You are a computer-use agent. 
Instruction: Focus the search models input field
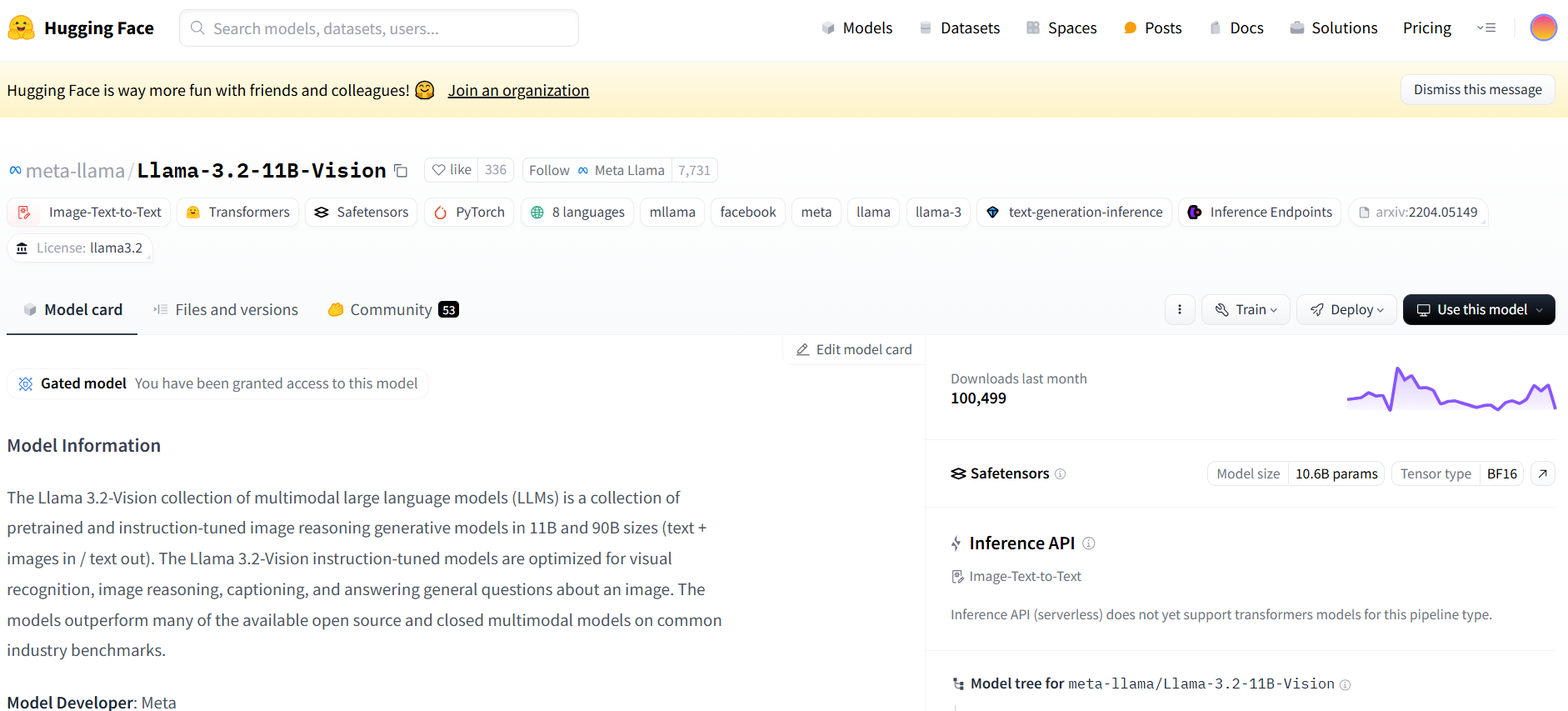379,28
